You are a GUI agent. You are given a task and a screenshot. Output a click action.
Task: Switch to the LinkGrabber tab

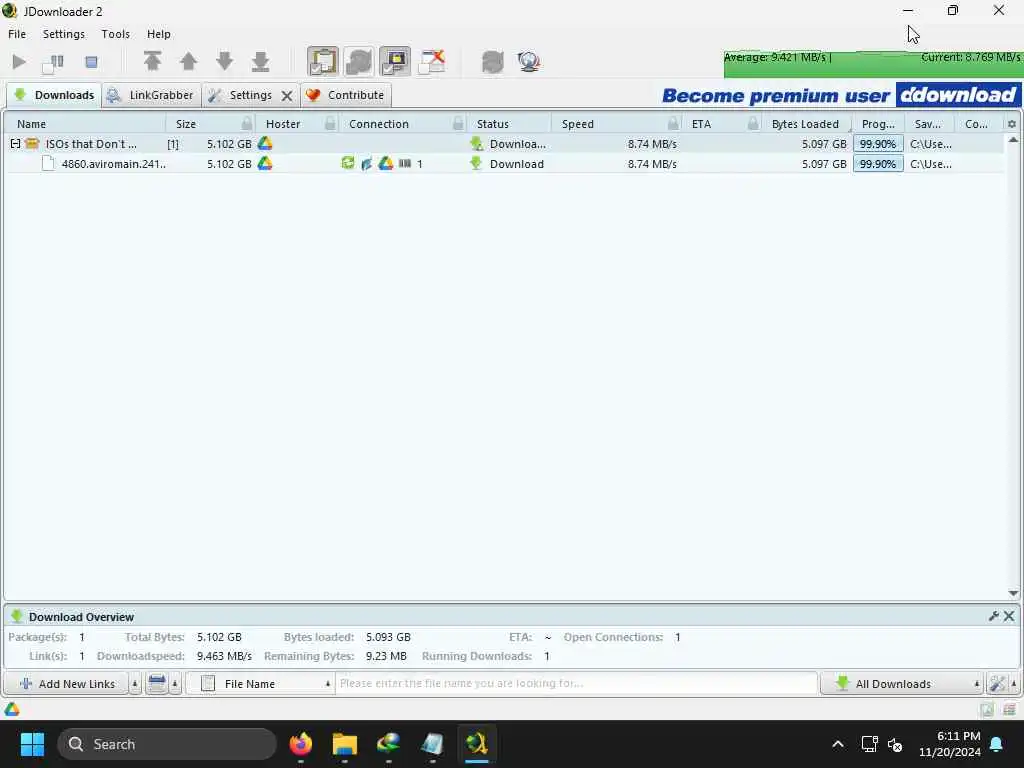(x=151, y=95)
